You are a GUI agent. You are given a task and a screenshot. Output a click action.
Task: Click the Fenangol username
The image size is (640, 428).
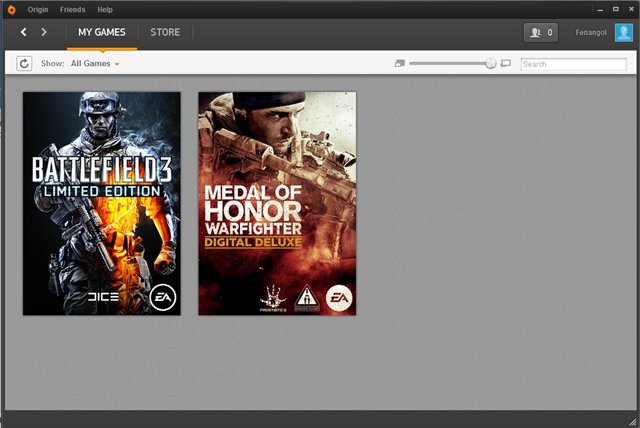click(x=591, y=32)
